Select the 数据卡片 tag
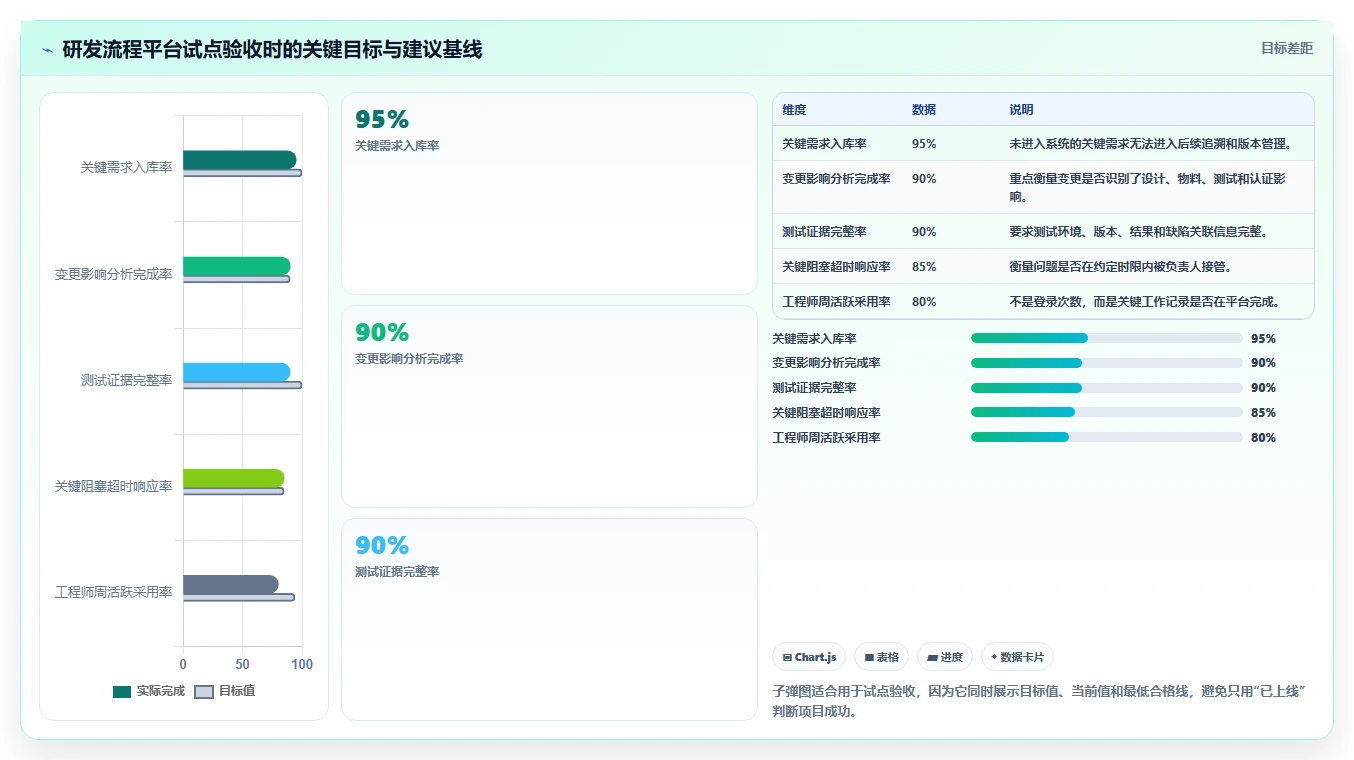Screen dimensions: 1354x760 click(1017, 657)
